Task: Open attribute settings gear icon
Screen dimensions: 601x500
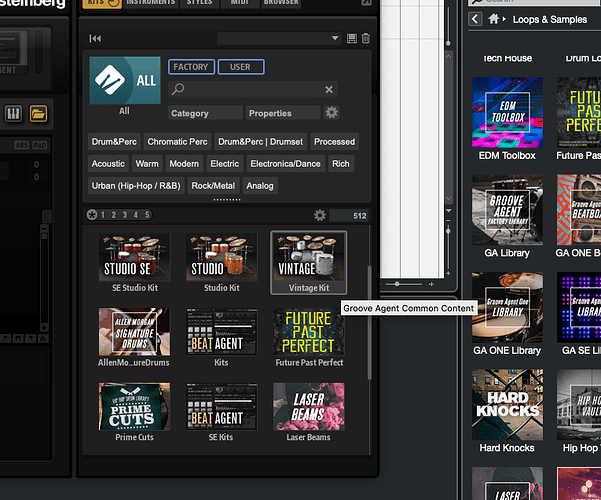Action: point(332,113)
